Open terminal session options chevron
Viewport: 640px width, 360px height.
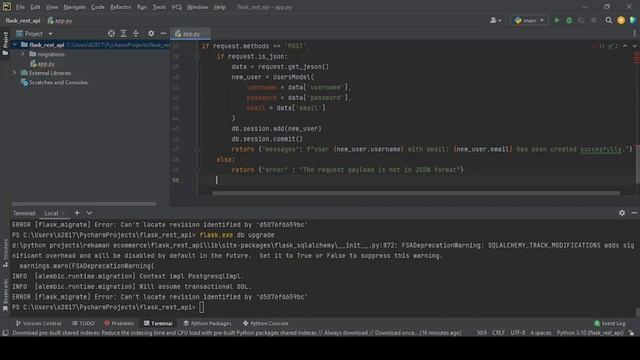89,213
